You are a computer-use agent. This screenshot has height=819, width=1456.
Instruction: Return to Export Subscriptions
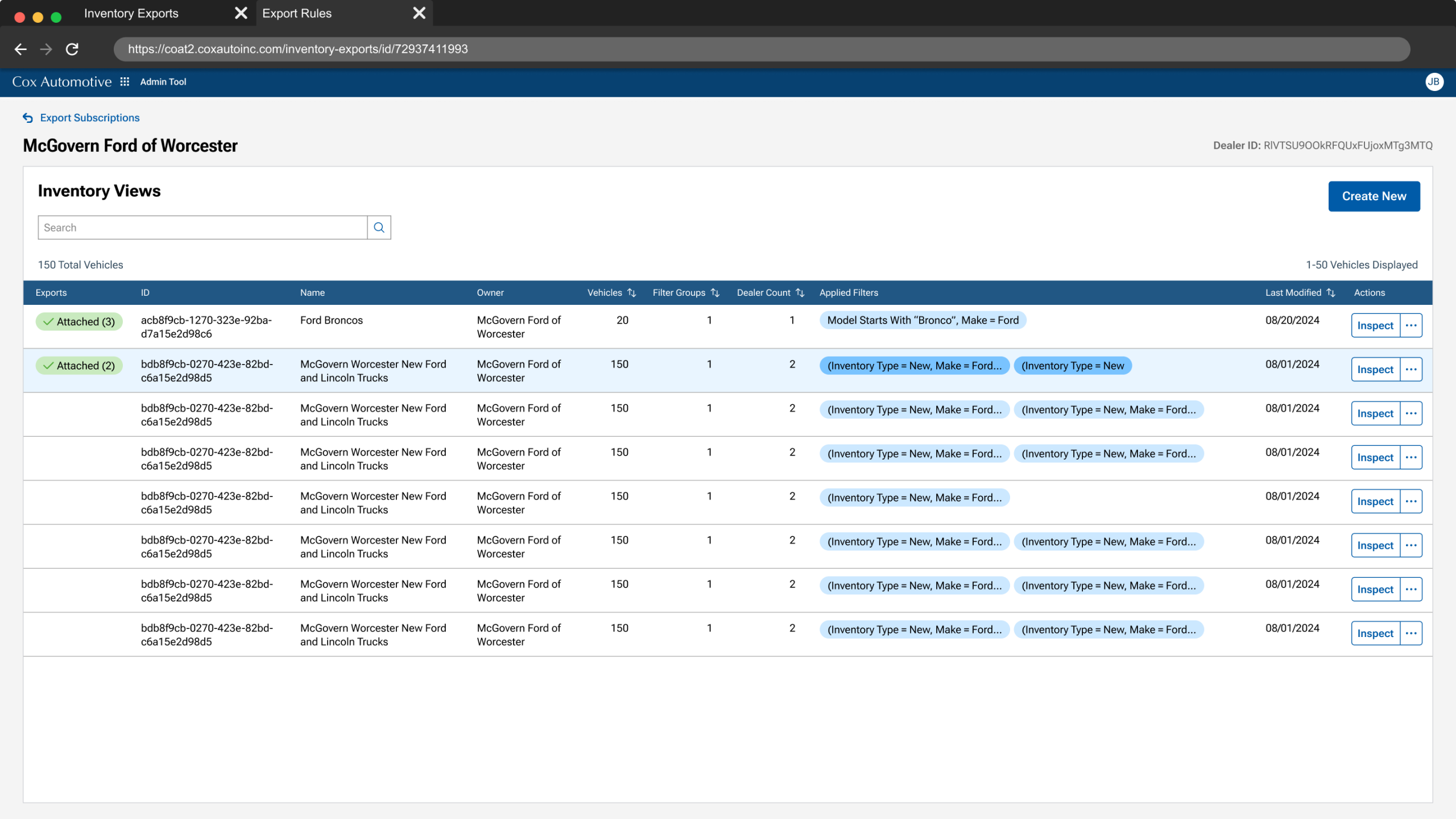pyautogui.click(x=90, y=118)
